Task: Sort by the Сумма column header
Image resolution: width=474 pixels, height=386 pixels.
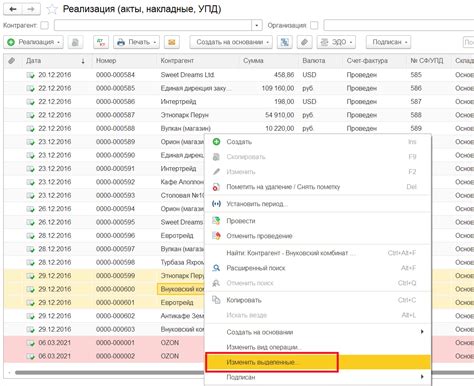Action: (x=253, y=61)
